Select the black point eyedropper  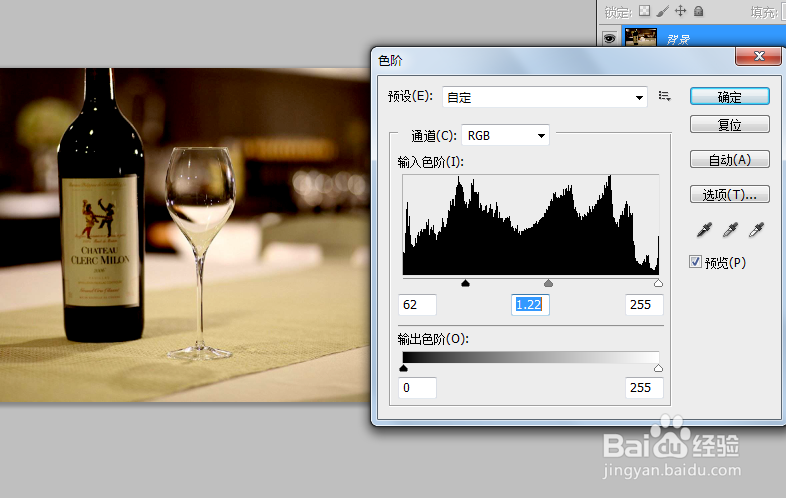(704, 230)
